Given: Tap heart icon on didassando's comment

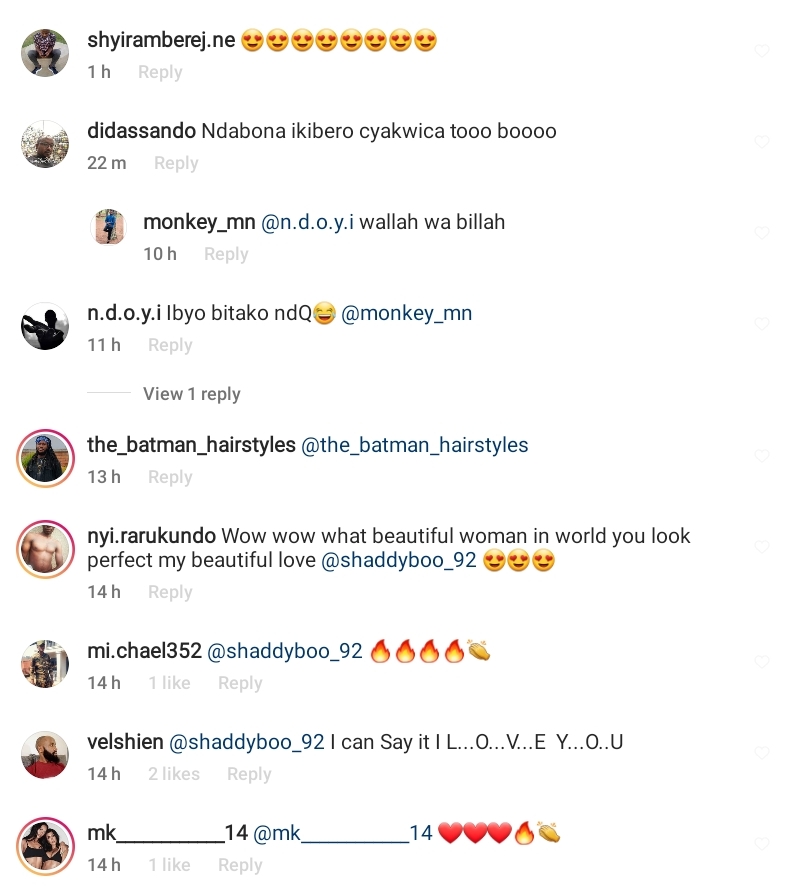Looking at the screenshot, I should tap(762, 141).
